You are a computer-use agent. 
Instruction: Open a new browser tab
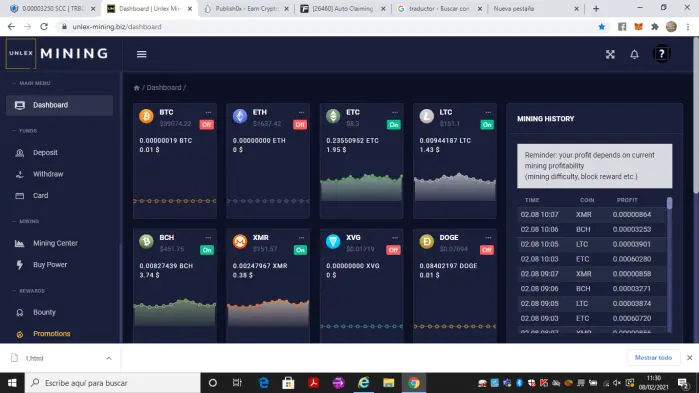point(596,8)
